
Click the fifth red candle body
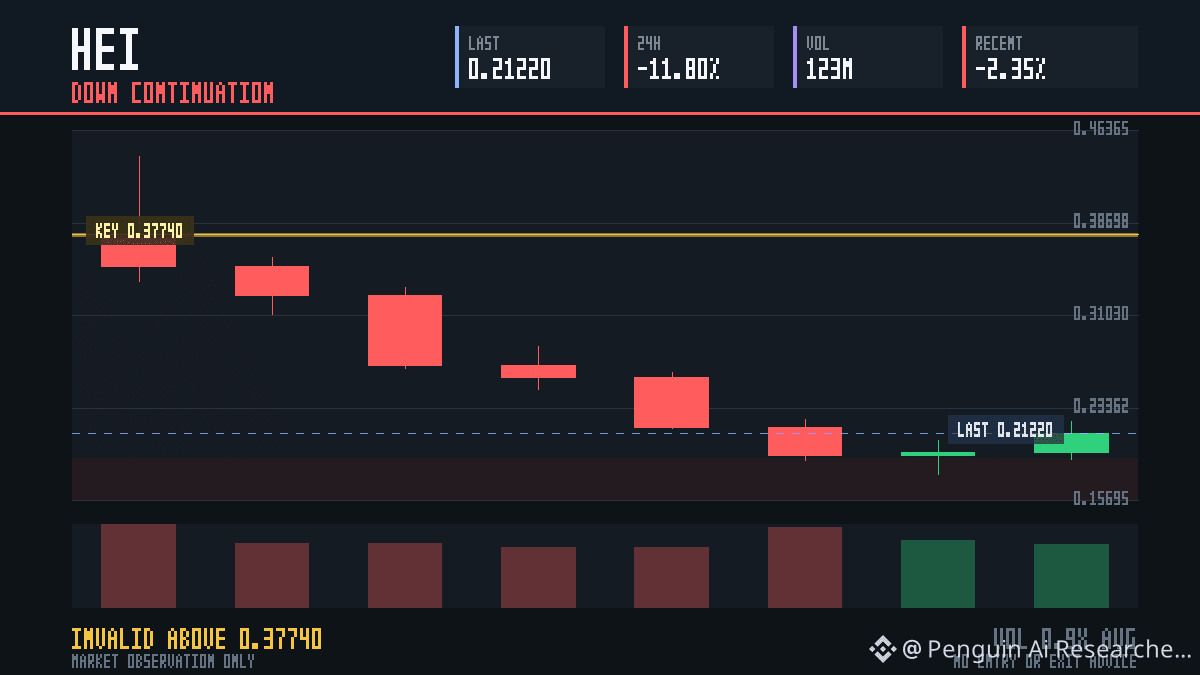tap(671, 402)
